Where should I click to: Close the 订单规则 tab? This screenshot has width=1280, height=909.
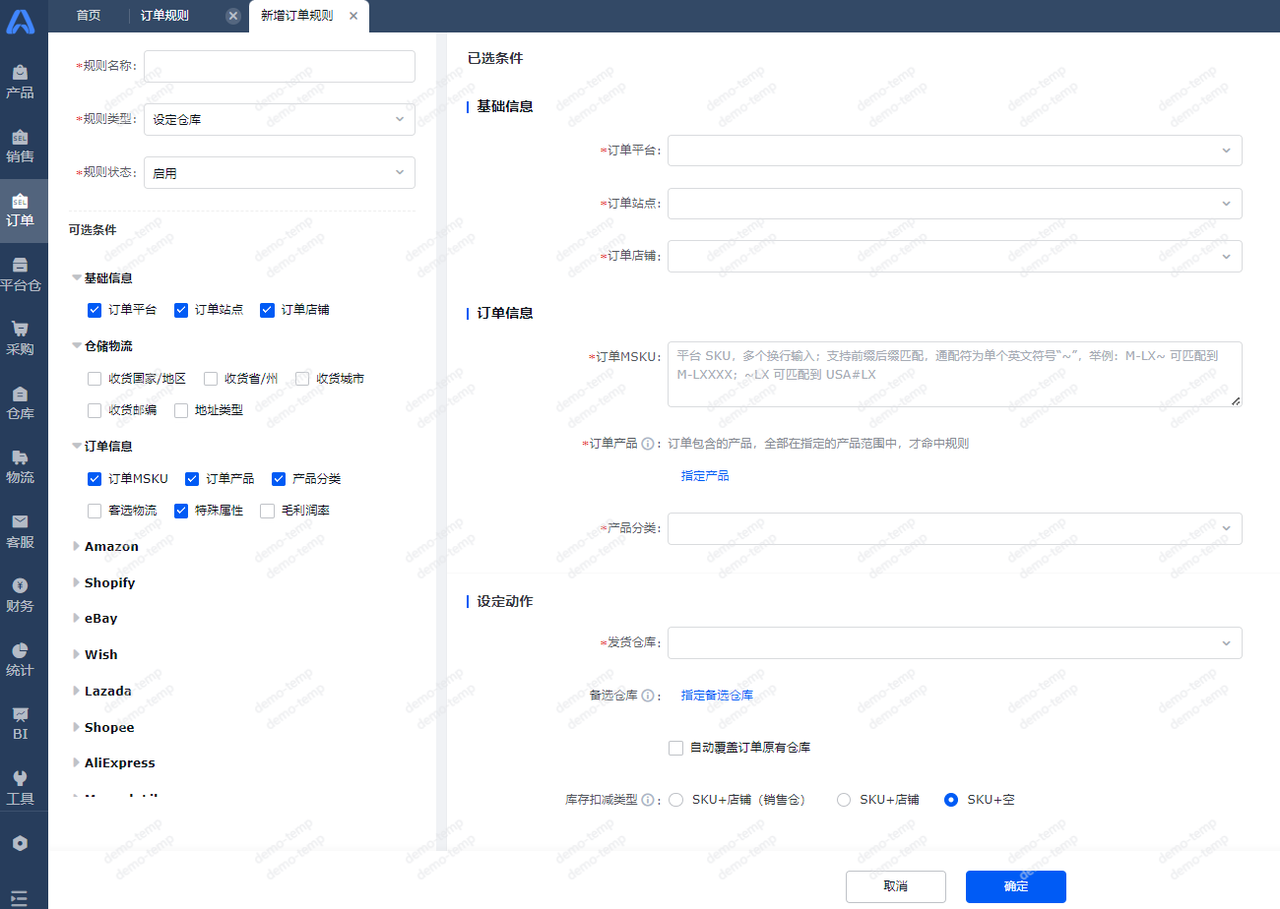(233, 16)
